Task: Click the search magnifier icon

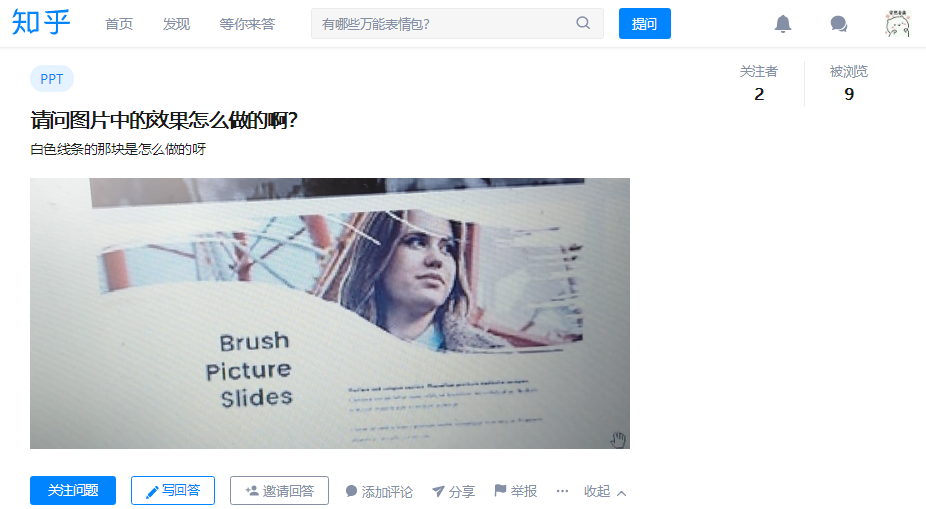Action: 583,23
